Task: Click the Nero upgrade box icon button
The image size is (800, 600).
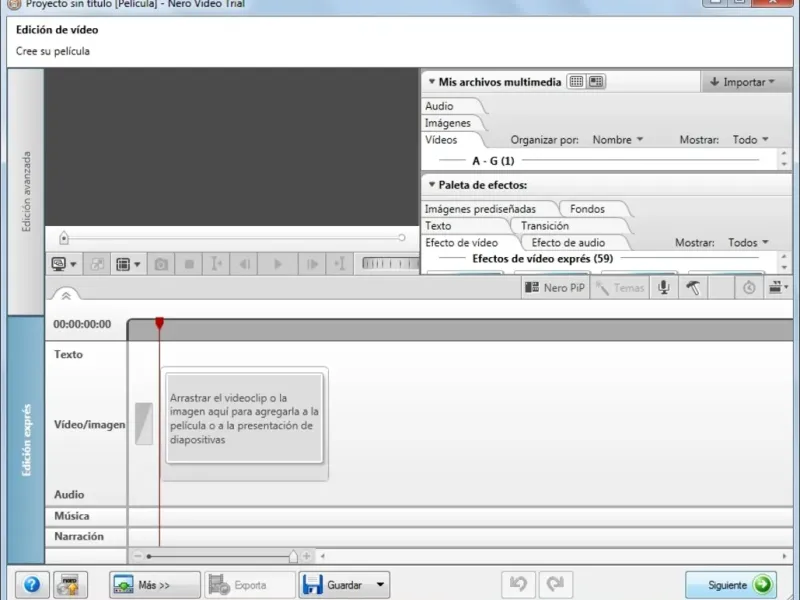Action: point(70,585)
